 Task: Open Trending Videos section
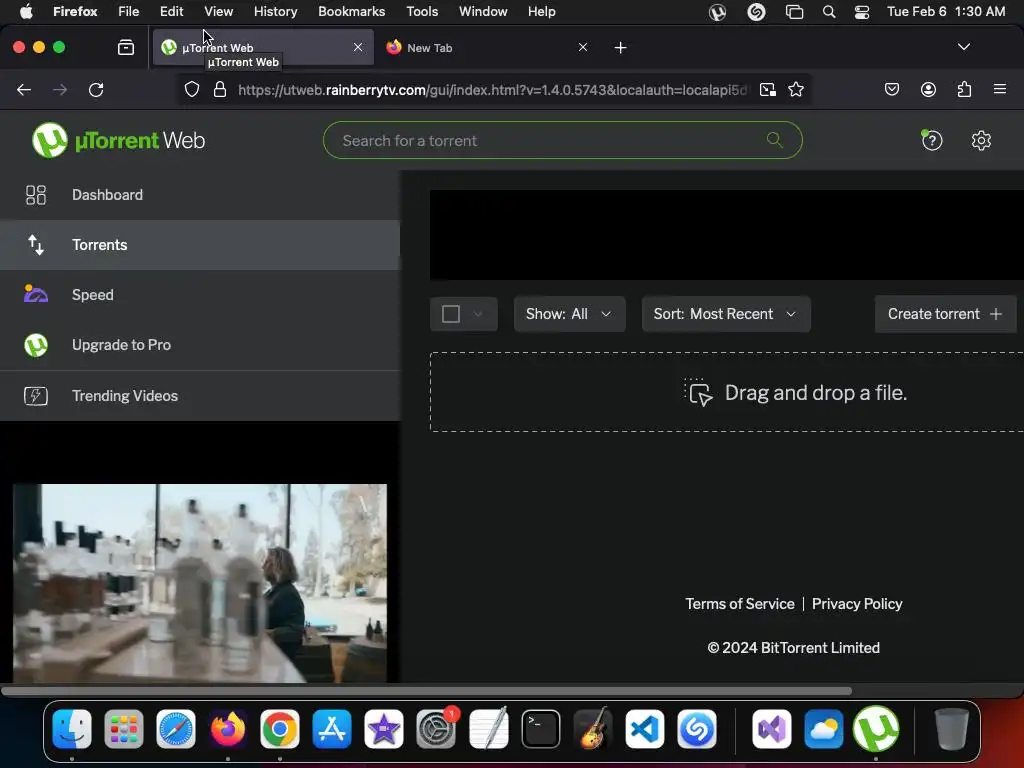[200, 396]
